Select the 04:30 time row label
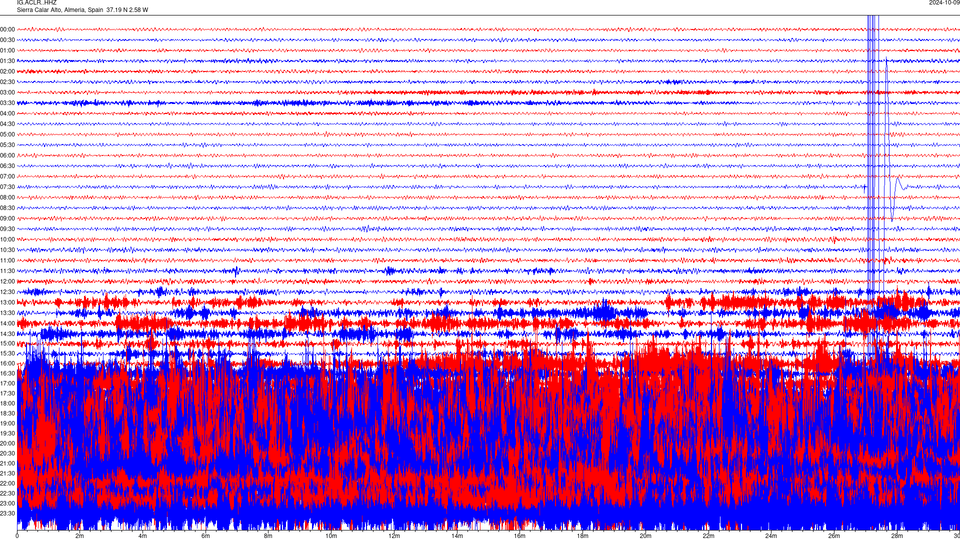The width and height of the screenshot is (960, 540). [7, 124]
